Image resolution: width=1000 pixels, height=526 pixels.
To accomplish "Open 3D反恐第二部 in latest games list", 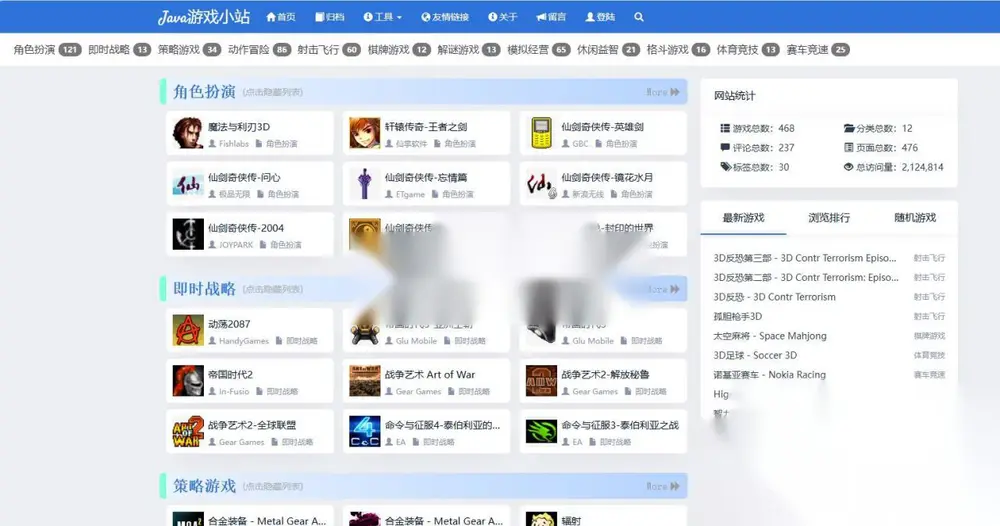I will [x=806, y=277].
